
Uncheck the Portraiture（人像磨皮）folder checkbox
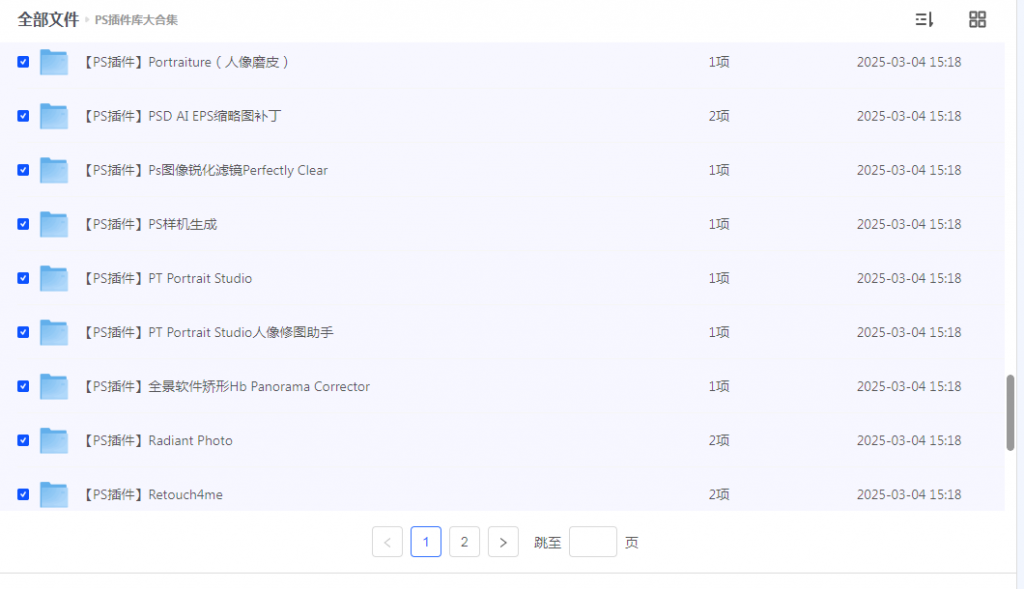[23, 62]
